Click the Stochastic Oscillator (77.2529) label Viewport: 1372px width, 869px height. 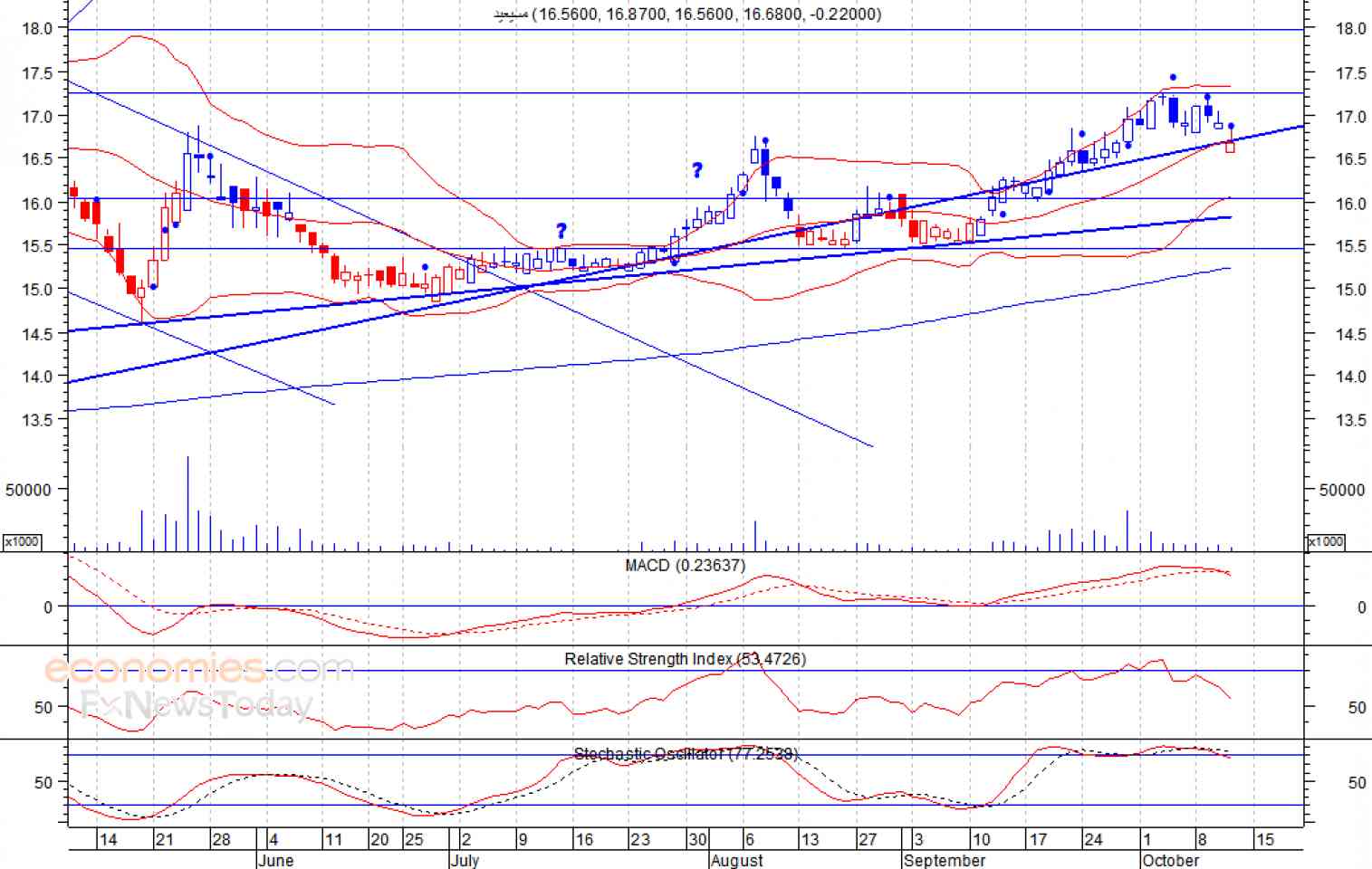pos(686,753)
